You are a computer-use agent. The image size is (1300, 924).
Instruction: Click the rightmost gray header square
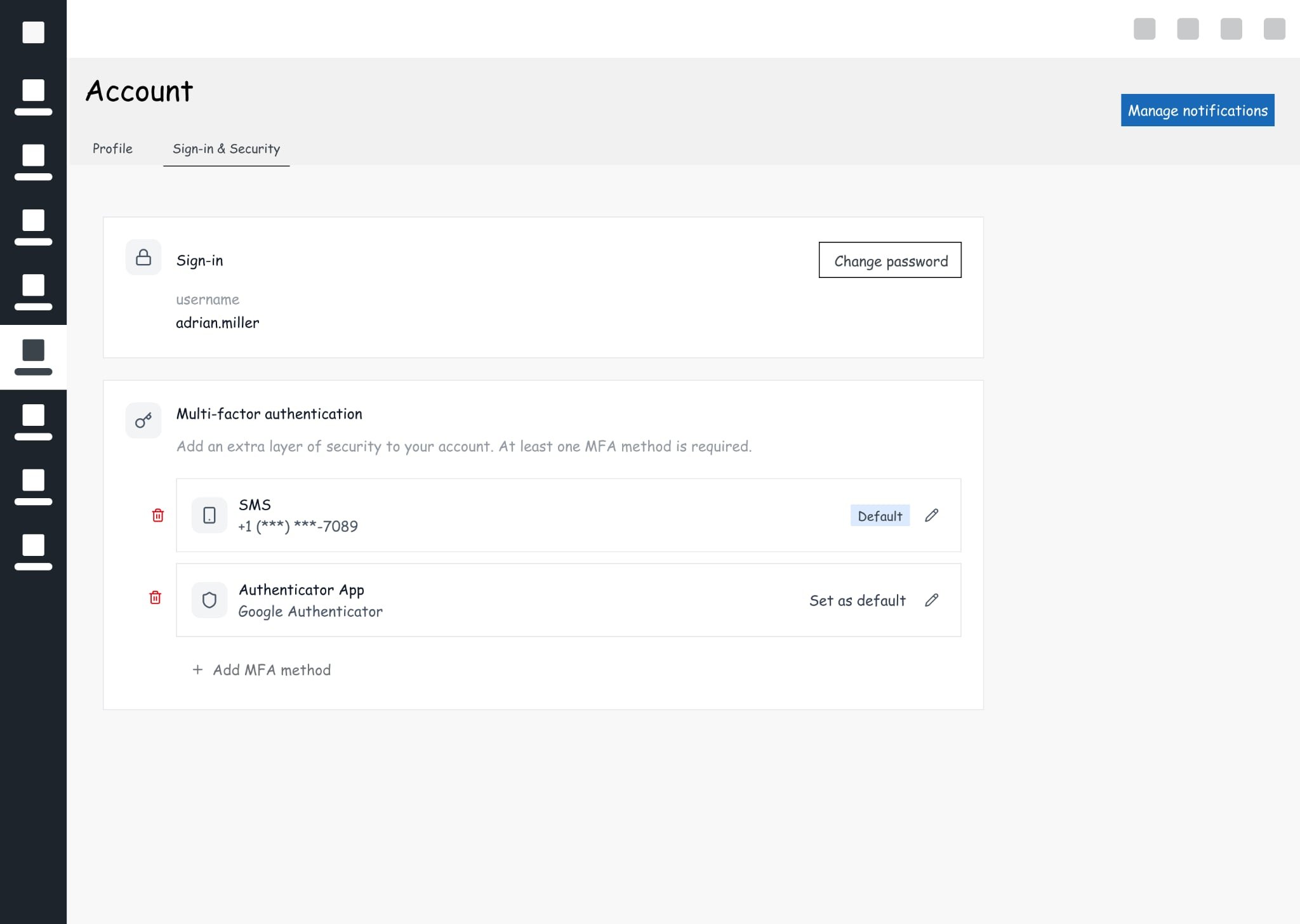tap(1274, 29)
